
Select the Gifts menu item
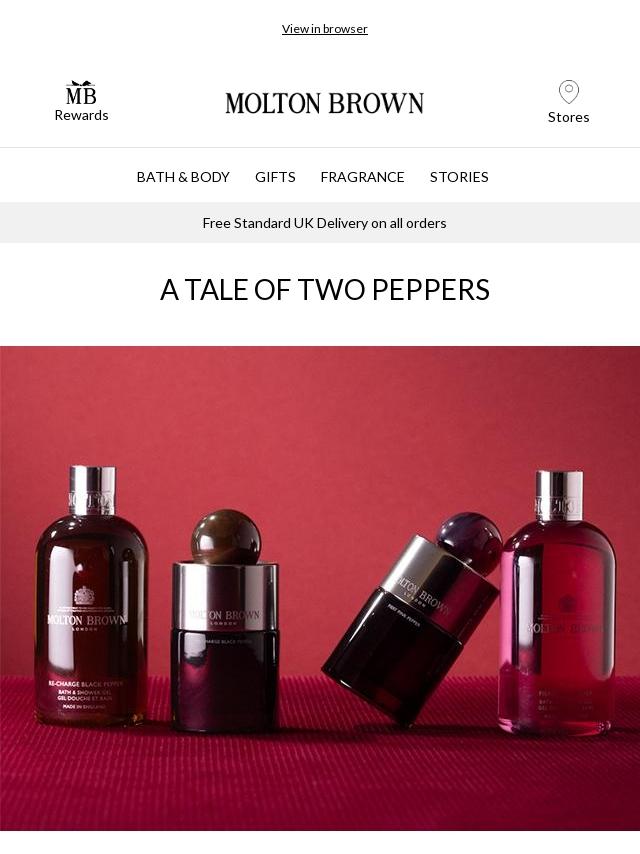[275, 177]
